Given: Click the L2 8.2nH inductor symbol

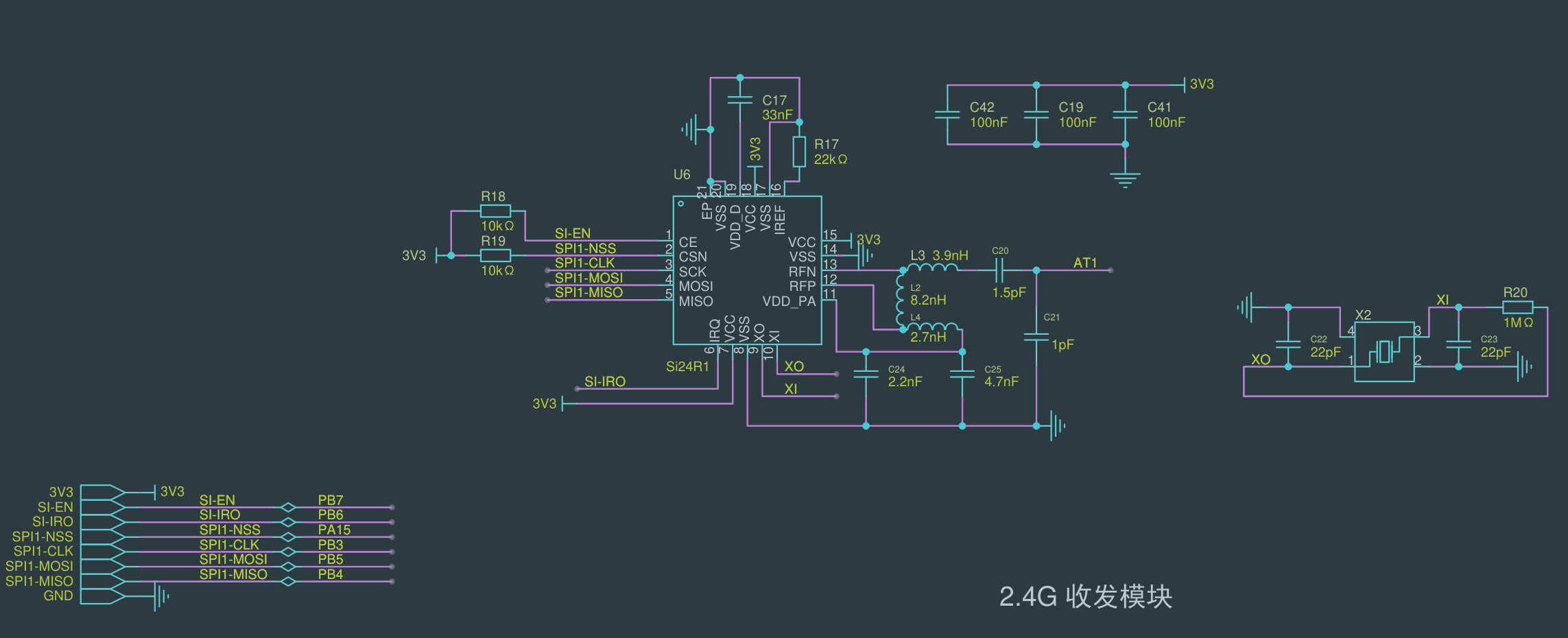Looking at the screenshot, I should point(900,300).
